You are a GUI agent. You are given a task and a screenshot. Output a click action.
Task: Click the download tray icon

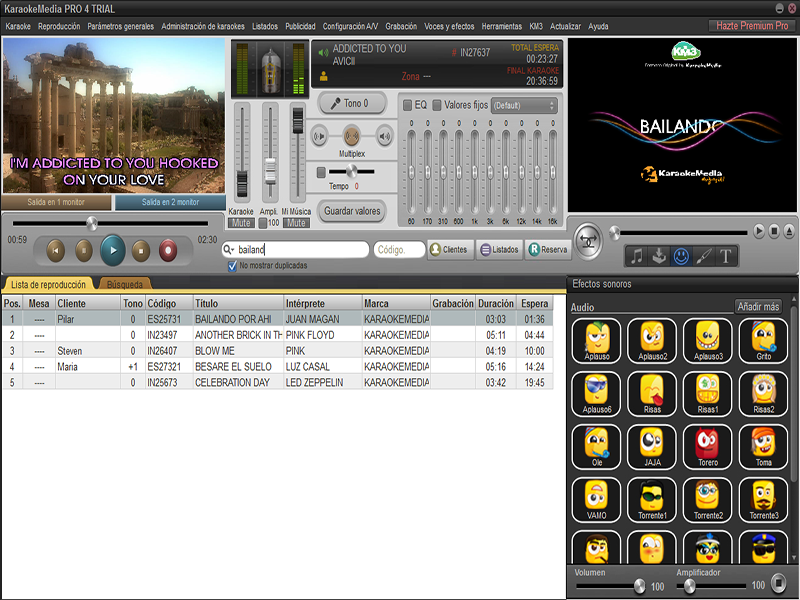(659, 256)
